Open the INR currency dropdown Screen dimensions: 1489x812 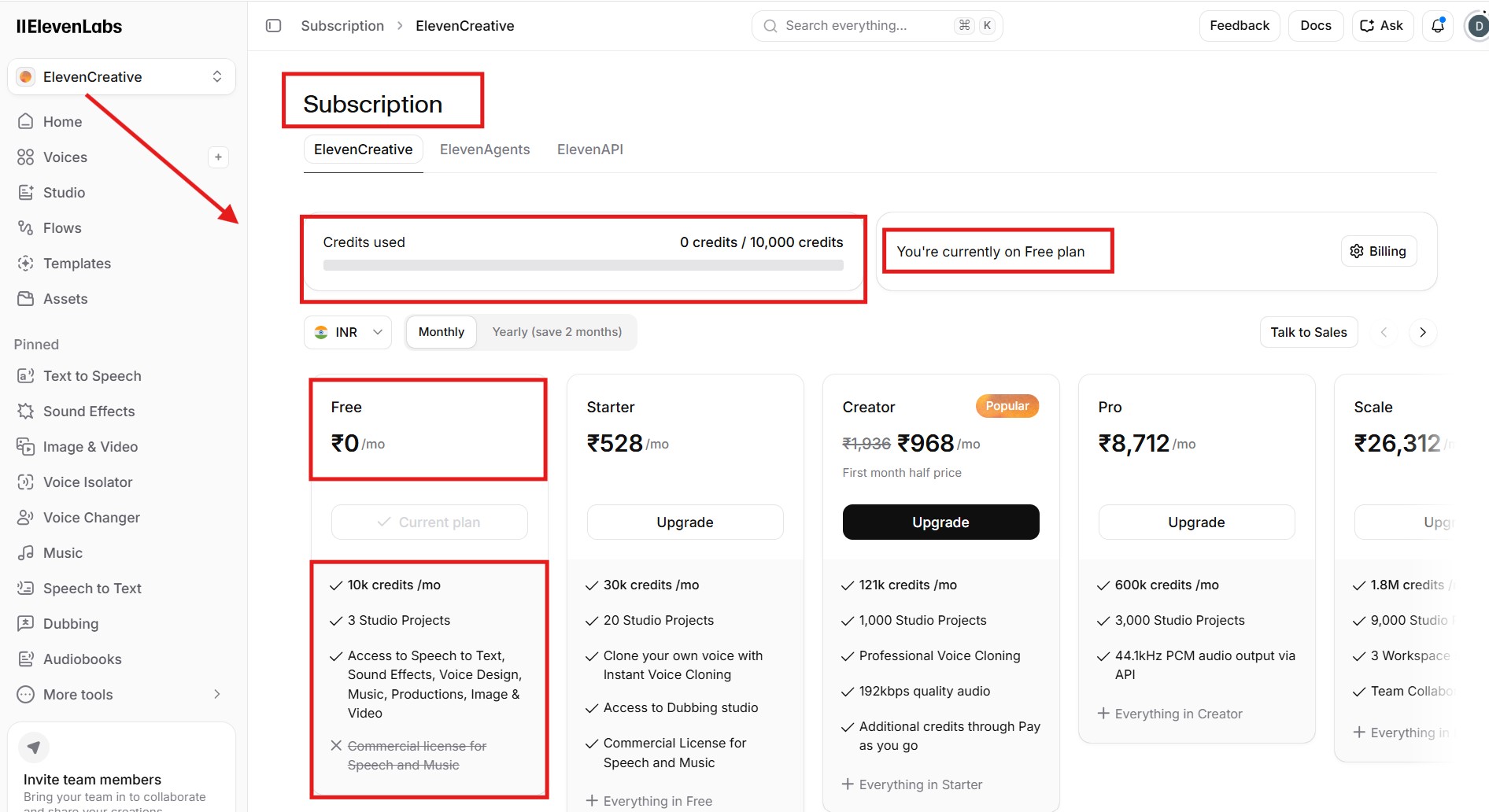coord(348,332)
